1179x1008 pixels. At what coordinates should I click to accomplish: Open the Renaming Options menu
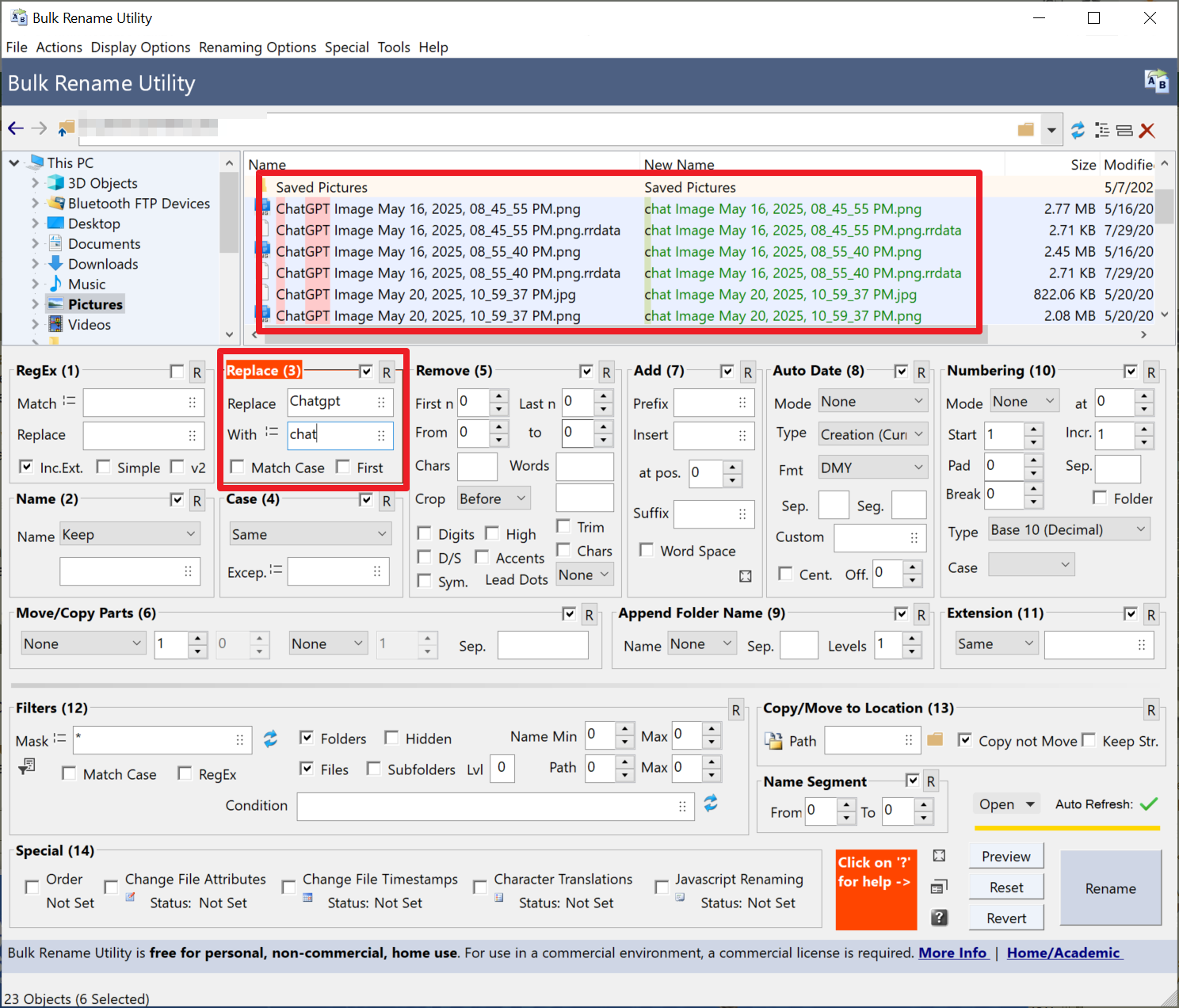pyautogui.click(x=258, y=48)
